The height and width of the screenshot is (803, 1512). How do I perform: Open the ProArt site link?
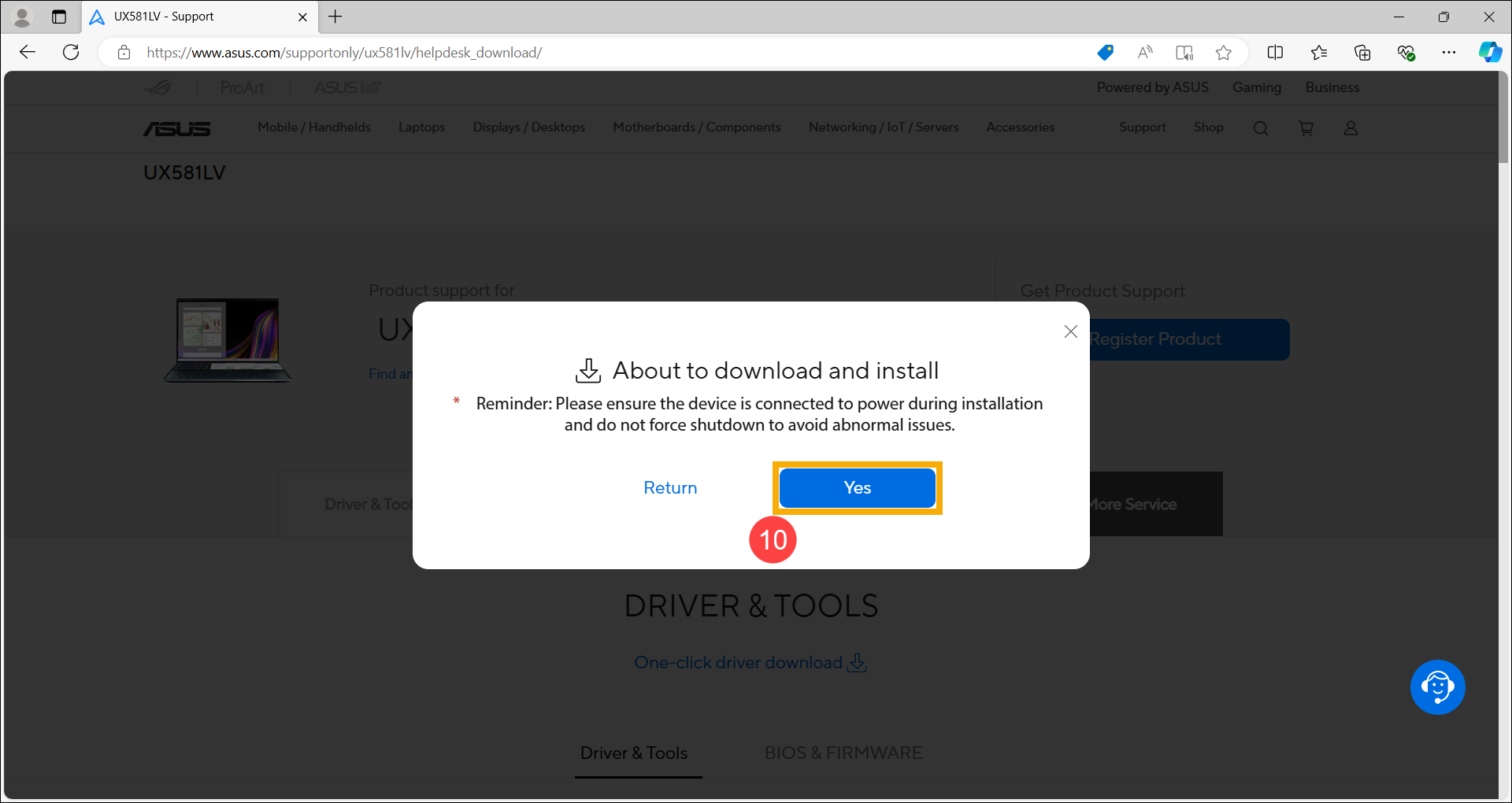[242, 87]
